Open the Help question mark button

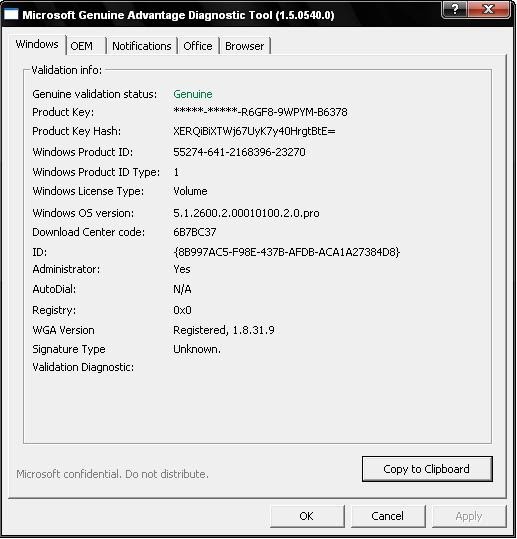(x=454, y=9)
